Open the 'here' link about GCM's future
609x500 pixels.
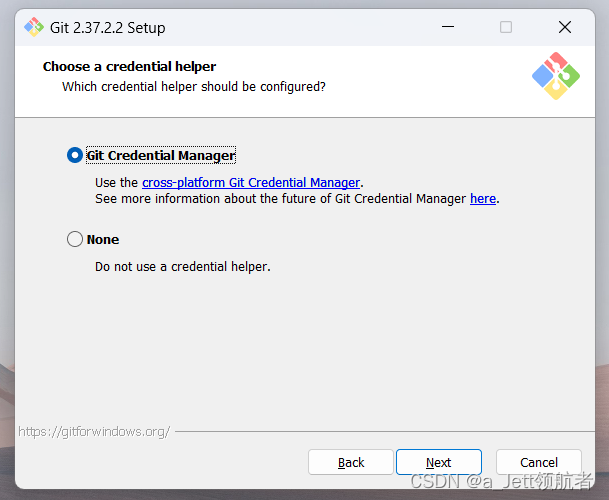point(483,199)
